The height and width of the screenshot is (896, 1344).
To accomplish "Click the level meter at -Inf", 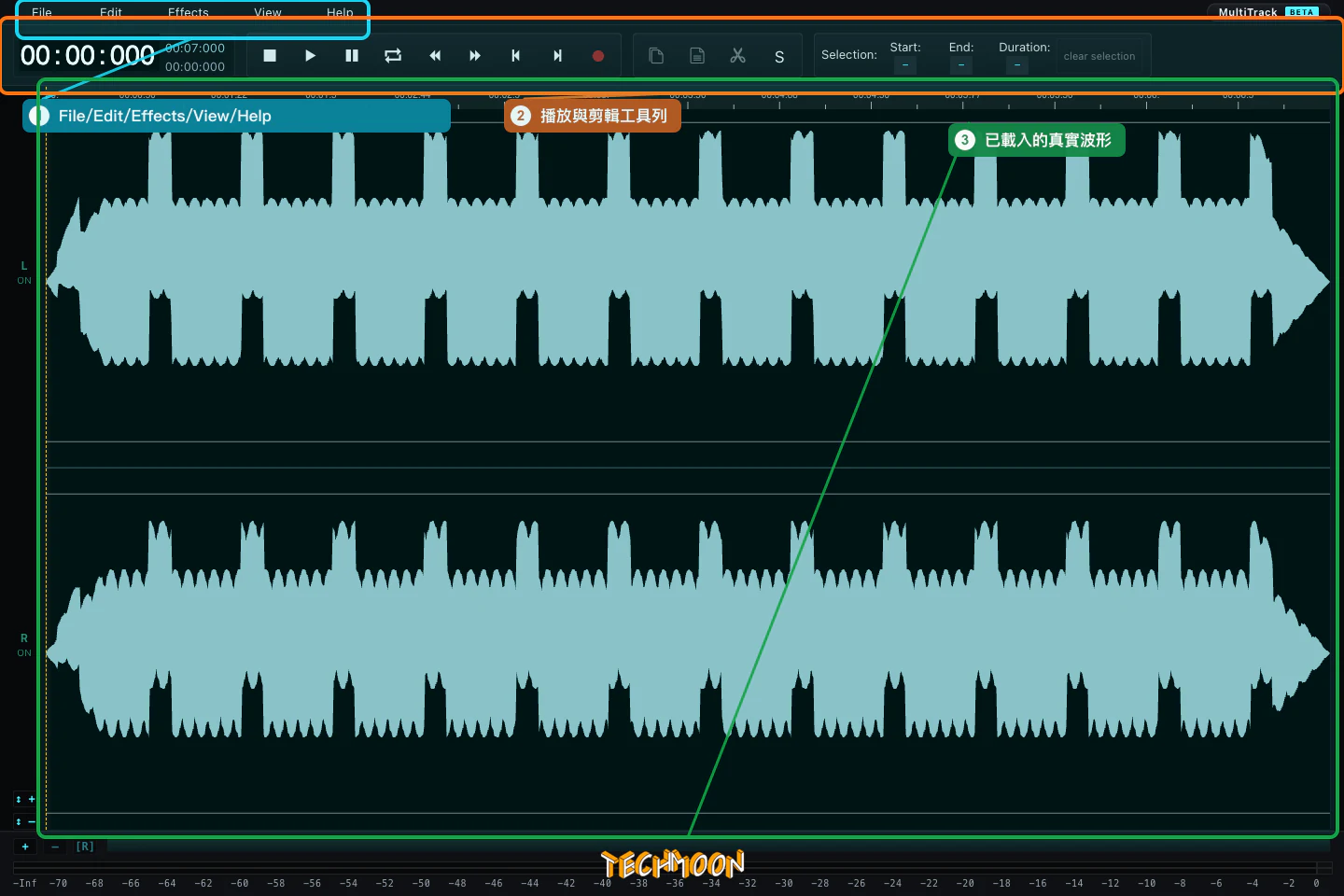I will click(x=25, y=883).
